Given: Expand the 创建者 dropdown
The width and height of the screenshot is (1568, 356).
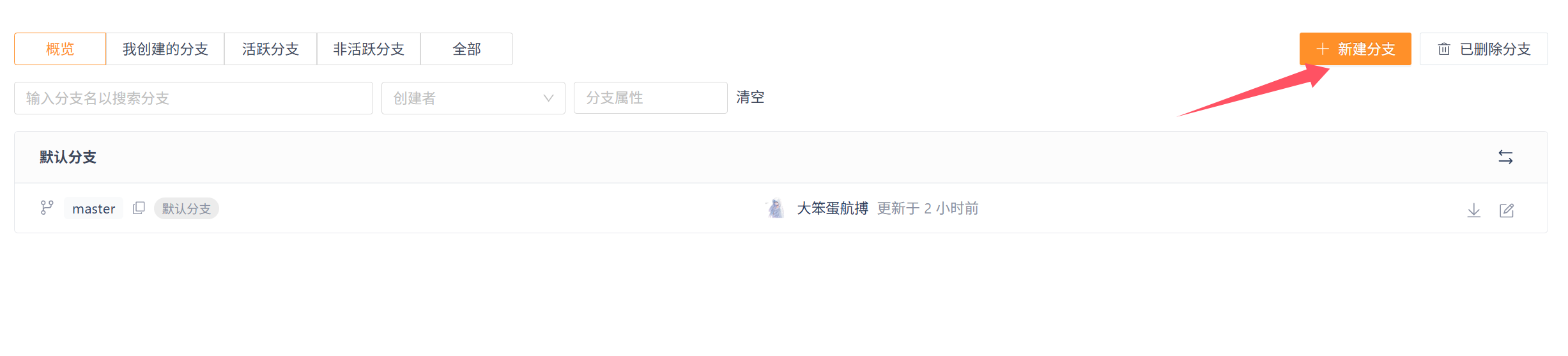Looking at the screenshot, I should (473, 98).
